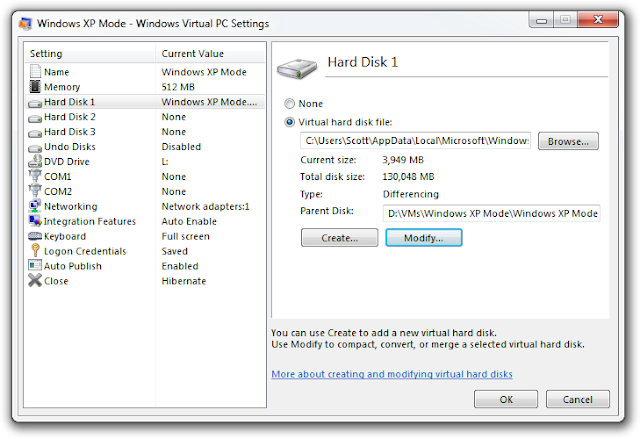
Task: Select the Virtual hard disk file radio button
Action: pyautogui.click(x=289, y=122)
